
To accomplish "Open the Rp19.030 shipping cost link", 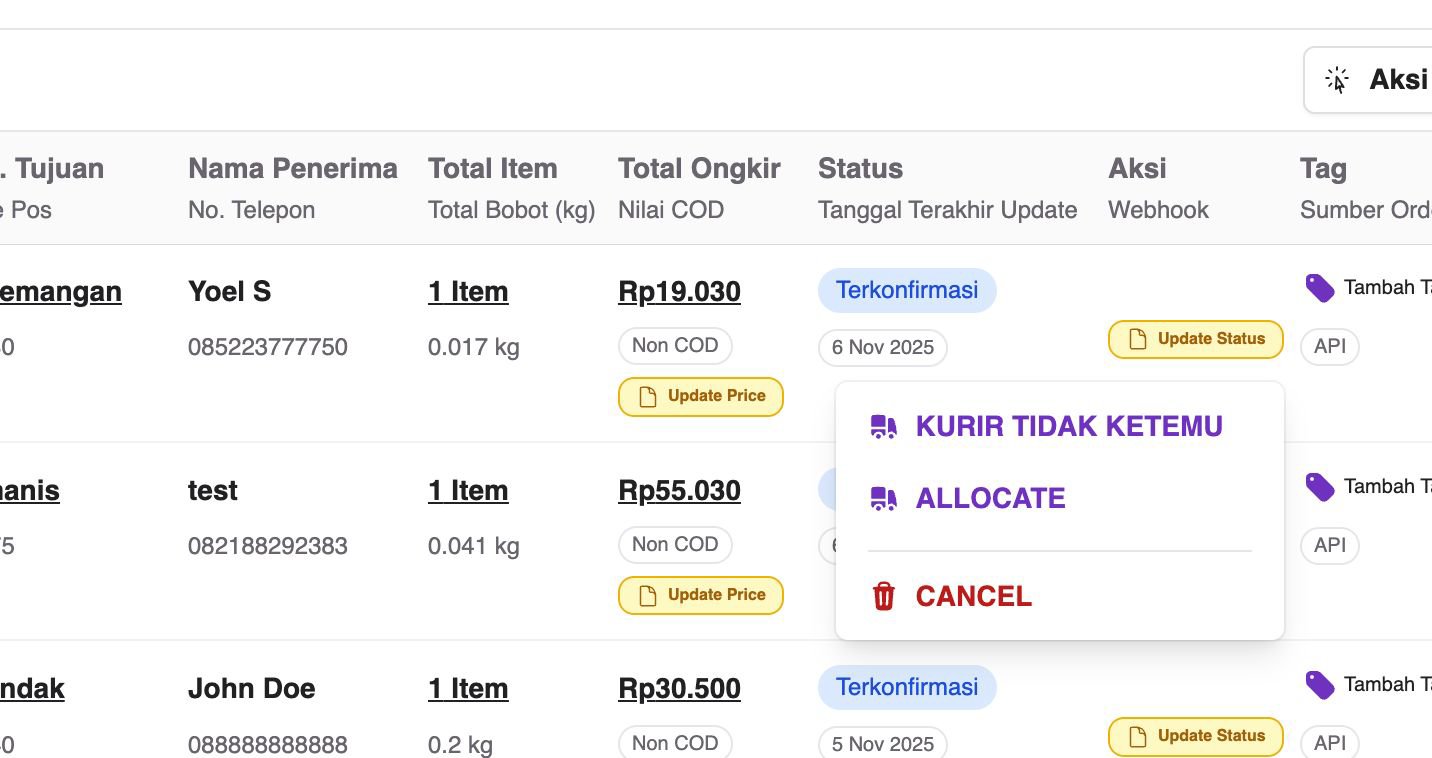I will [679, 292].
